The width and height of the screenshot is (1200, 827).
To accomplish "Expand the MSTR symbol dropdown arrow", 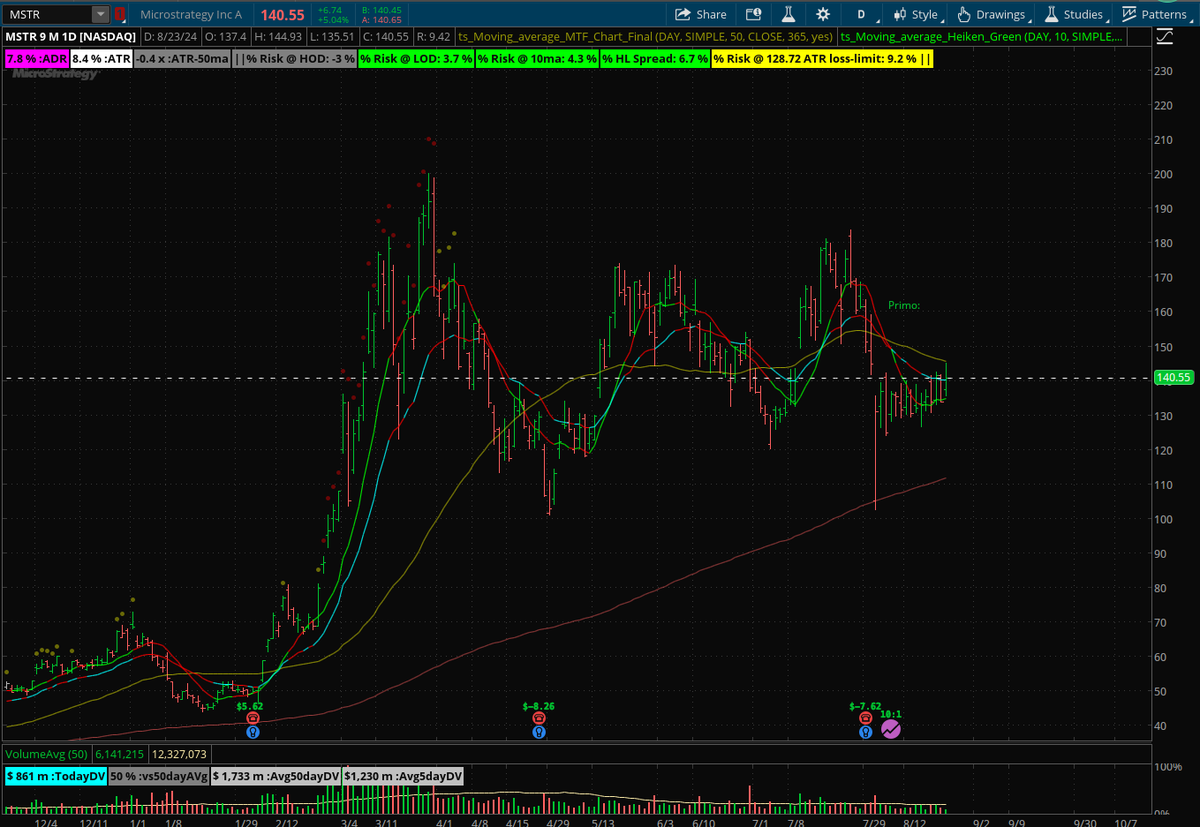I will click(x=100, y=15).
